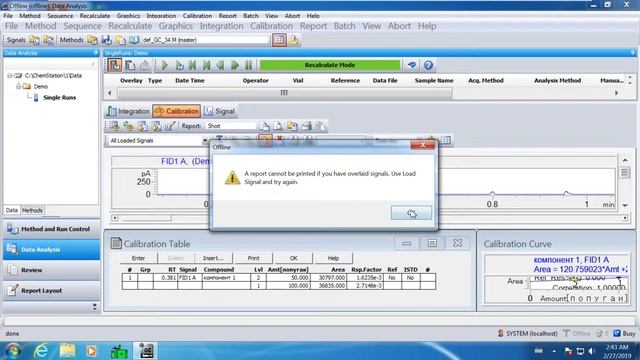Image resolution: width=640 pixels, height=360 pixels.
Task: Select the Calibration task tab
Action: pyautogui.click(x=177, y=111)
